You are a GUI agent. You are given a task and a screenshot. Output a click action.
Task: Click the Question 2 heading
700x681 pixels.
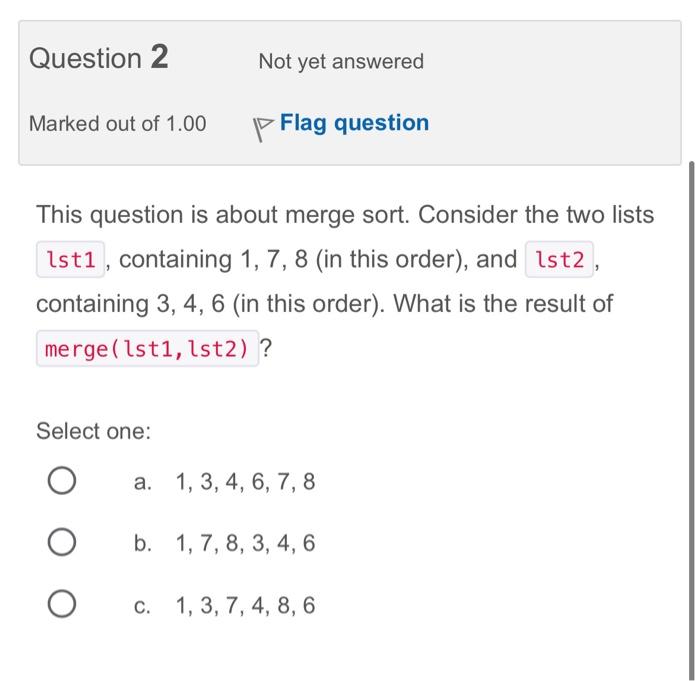coord(99,58)
